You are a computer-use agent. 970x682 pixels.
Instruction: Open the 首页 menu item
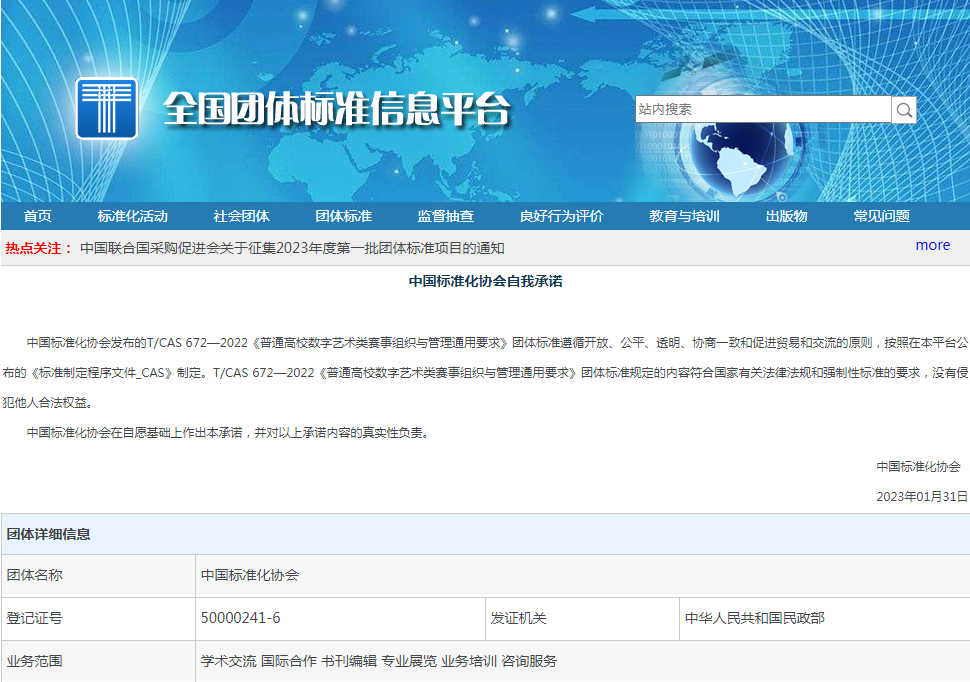38,217
